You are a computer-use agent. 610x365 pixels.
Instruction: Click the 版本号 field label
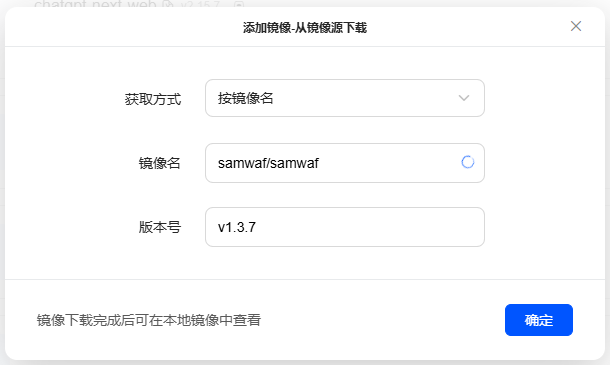(160, 227)
